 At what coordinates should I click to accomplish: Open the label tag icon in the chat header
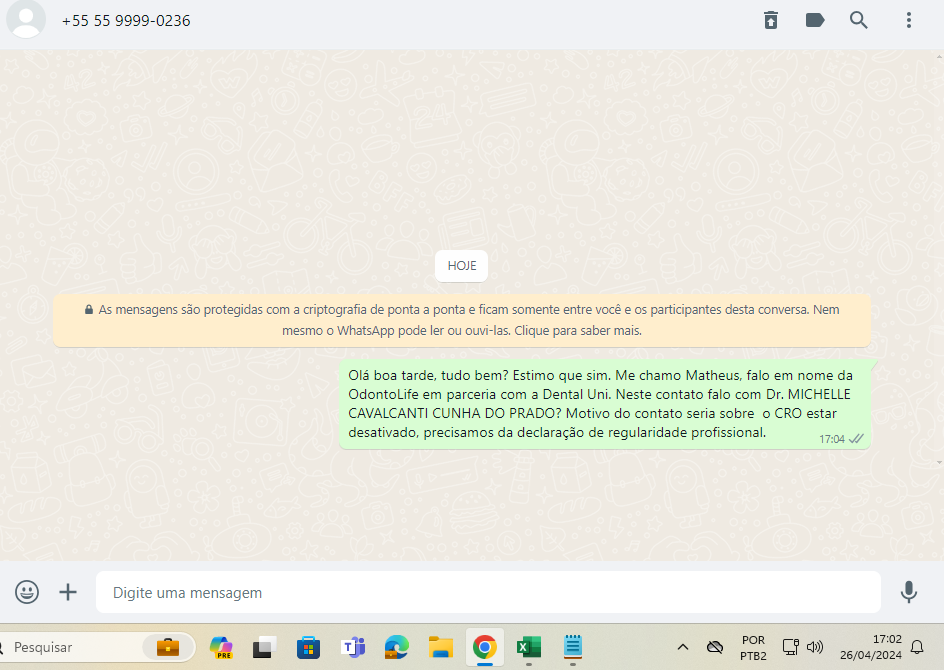pyautogui.click(x=815, y=20)
